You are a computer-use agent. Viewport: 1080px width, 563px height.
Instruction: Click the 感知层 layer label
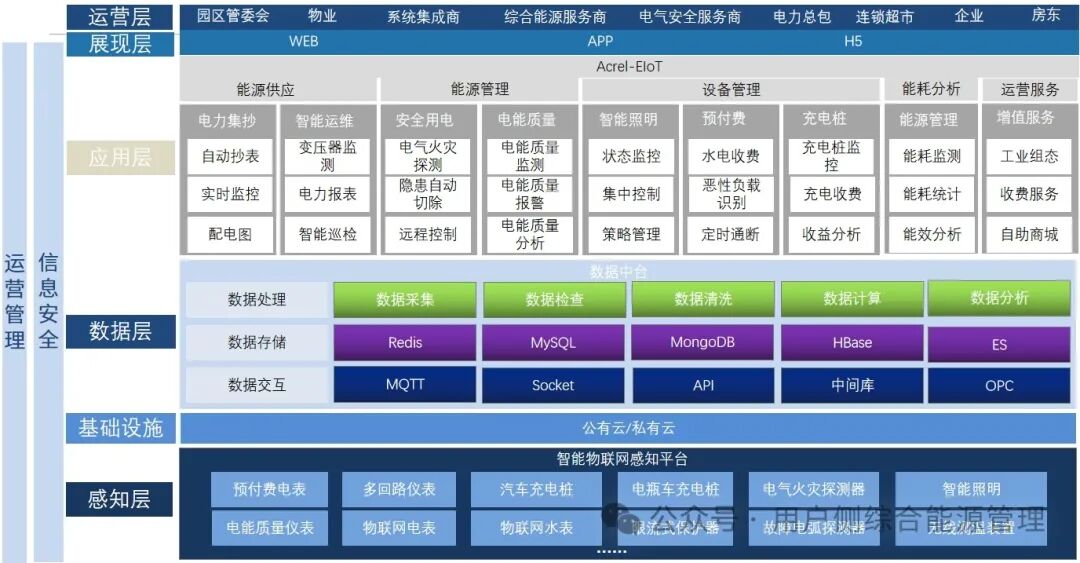pos(119,499)
